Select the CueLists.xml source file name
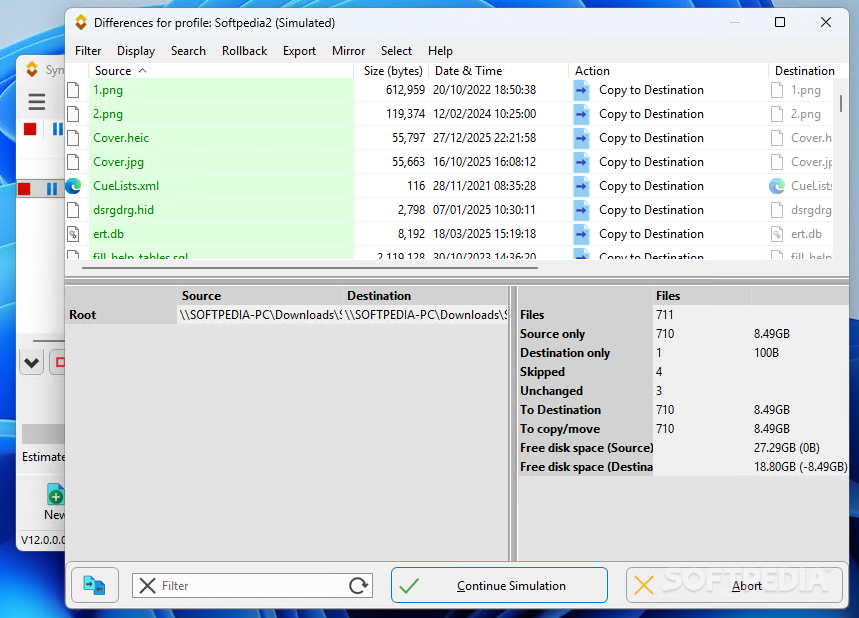This screenshot has height=618, width=859. tap(126, 186)
